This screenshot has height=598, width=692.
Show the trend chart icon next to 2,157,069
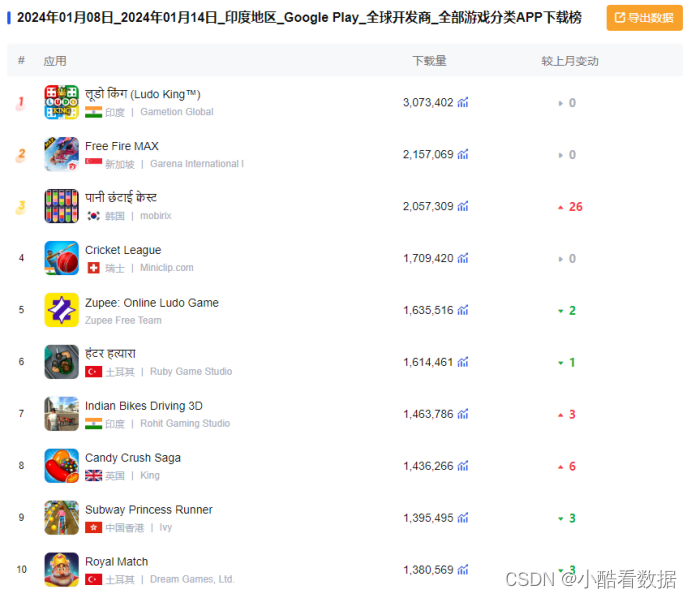tap(463, 154)
